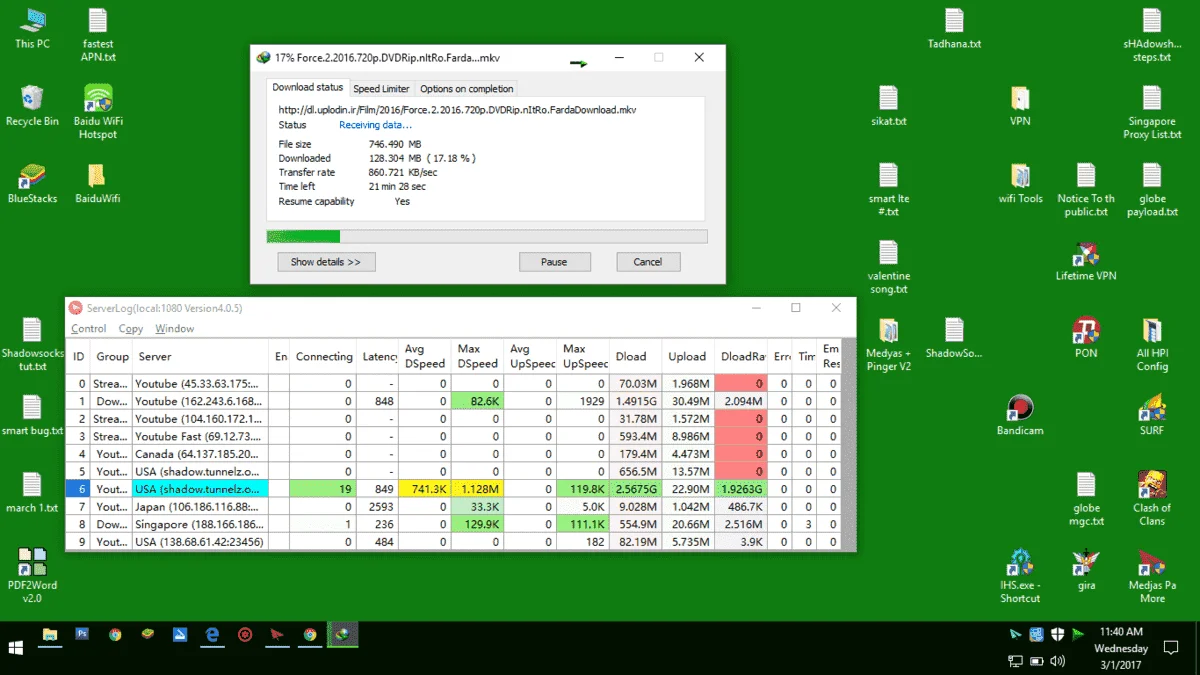Open the Action Center notifications icon
Image resolution: width=1200 pixels, height=675 pixels.
point(1173,648)
